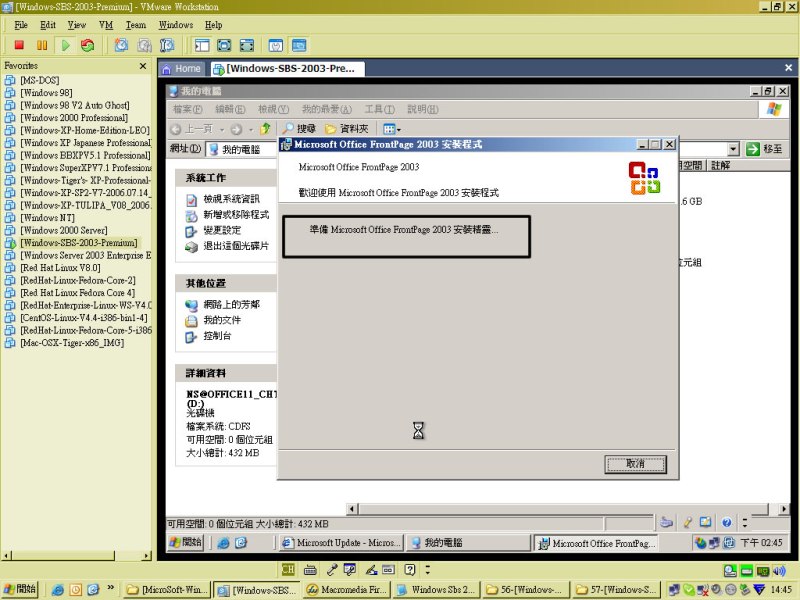Switch to Microsoft Update taskbar item

[341, 543]
